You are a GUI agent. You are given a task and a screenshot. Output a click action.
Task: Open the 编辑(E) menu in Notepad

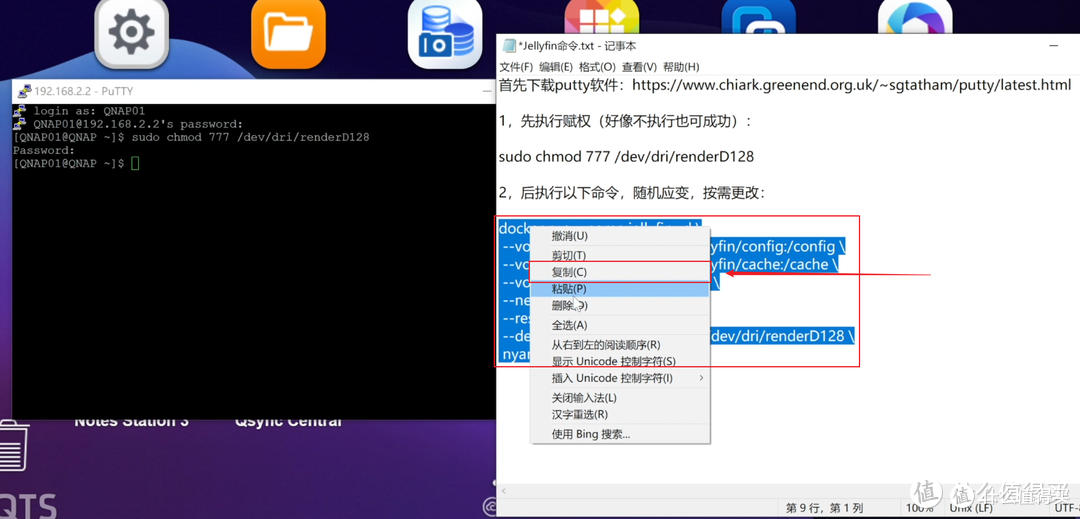pyautogui.click(x=556, y=67)
